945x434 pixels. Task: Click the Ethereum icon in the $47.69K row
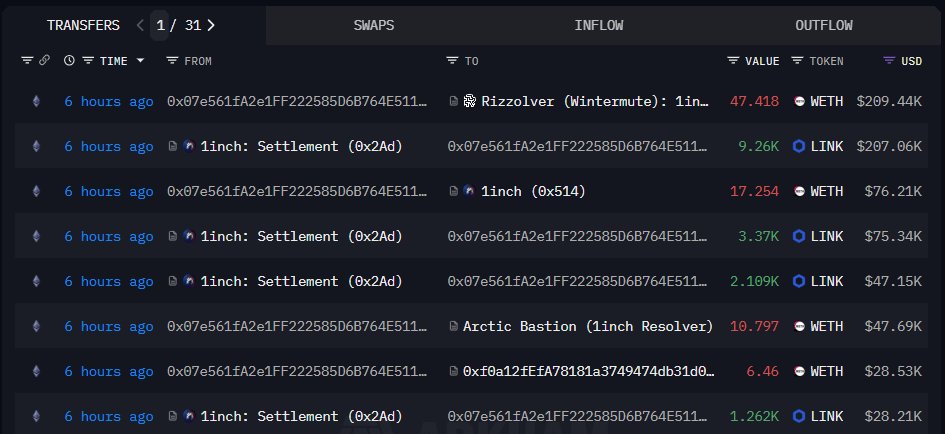click(36, 326)
